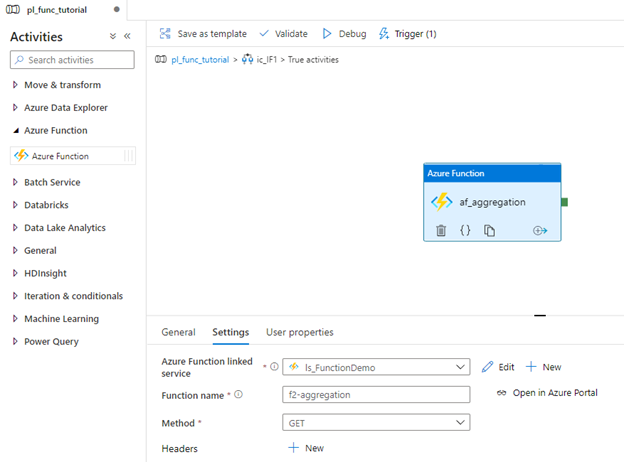Delete the af_aggregation activity via trash icon
Image resolution: width=624 pixels, height=462 pixels.
click(441, 230)
